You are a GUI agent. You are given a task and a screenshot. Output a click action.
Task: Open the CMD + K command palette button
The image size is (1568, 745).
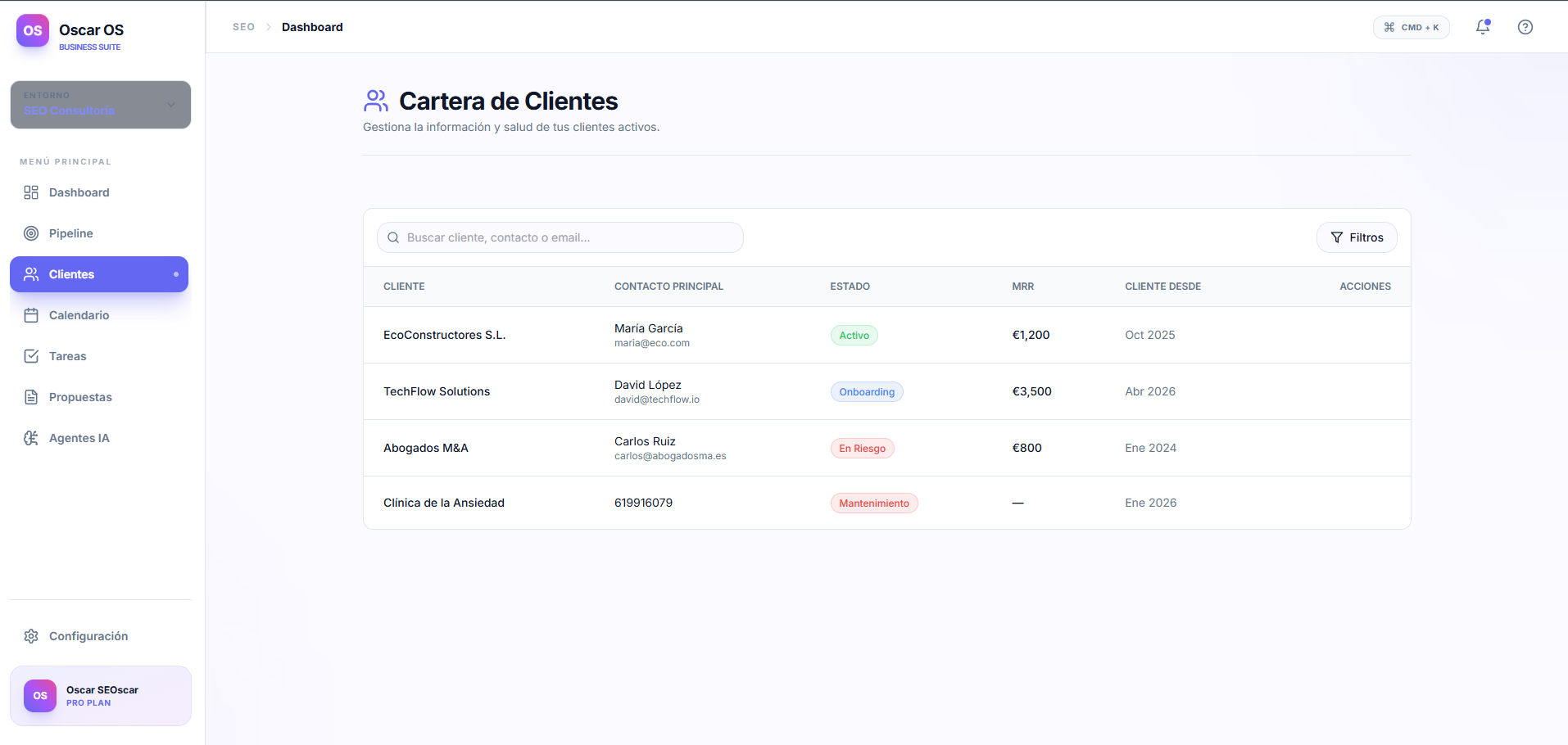click(x=1411, y=27)
